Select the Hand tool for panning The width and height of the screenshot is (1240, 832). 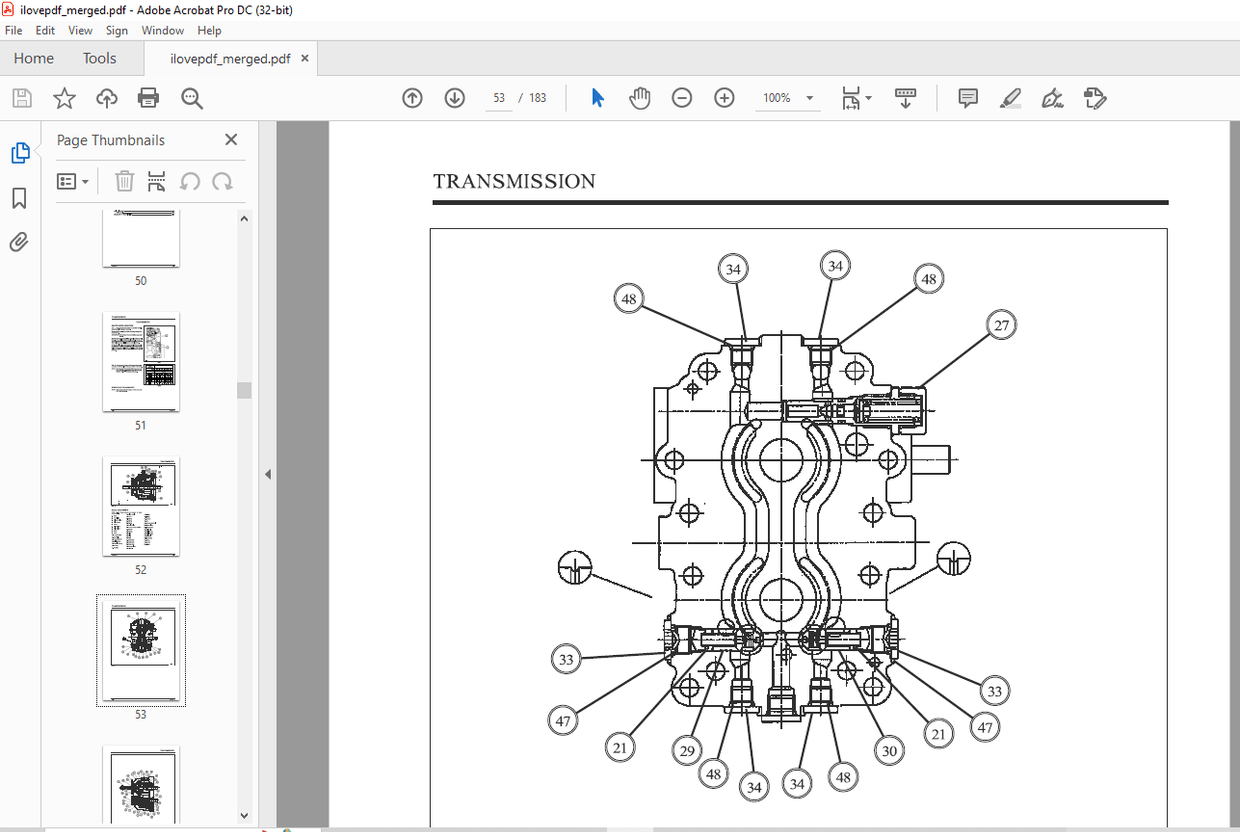coord(639,98)
